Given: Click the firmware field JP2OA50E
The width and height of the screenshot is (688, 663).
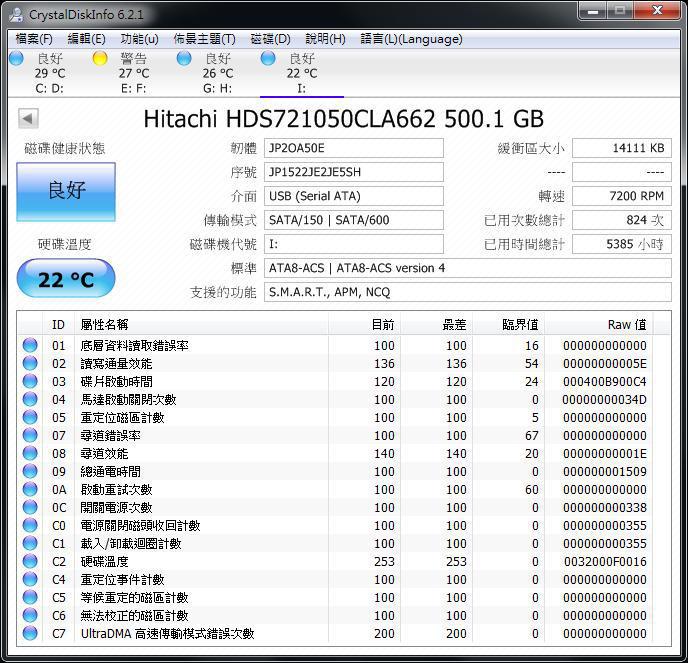Looking at the screenshot, I should (354, 148).
